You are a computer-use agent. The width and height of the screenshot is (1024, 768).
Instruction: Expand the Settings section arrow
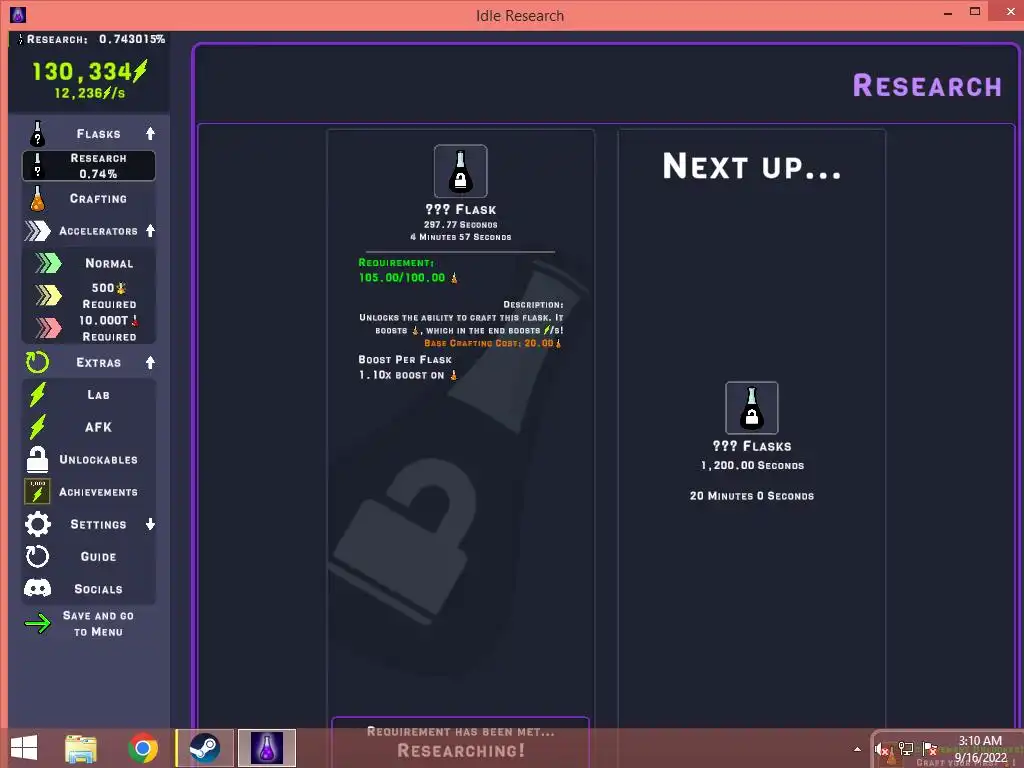coord(150,524)
